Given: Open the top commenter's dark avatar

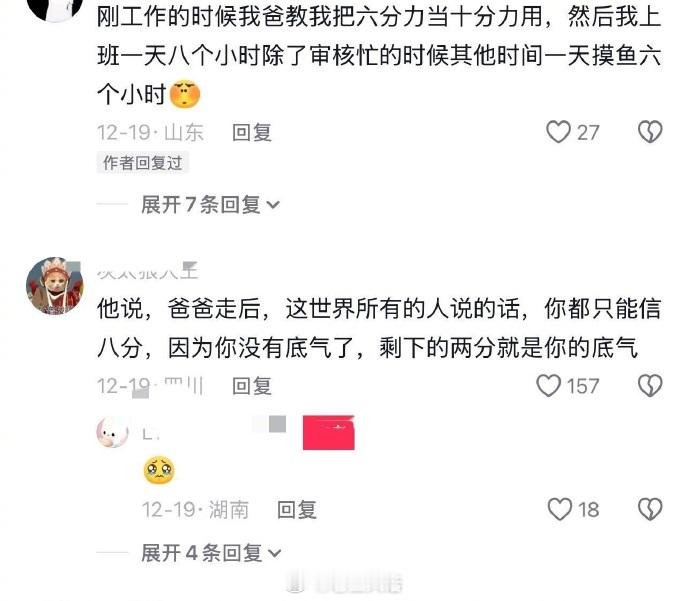Looking at the screenshot, I should point(55,9).
